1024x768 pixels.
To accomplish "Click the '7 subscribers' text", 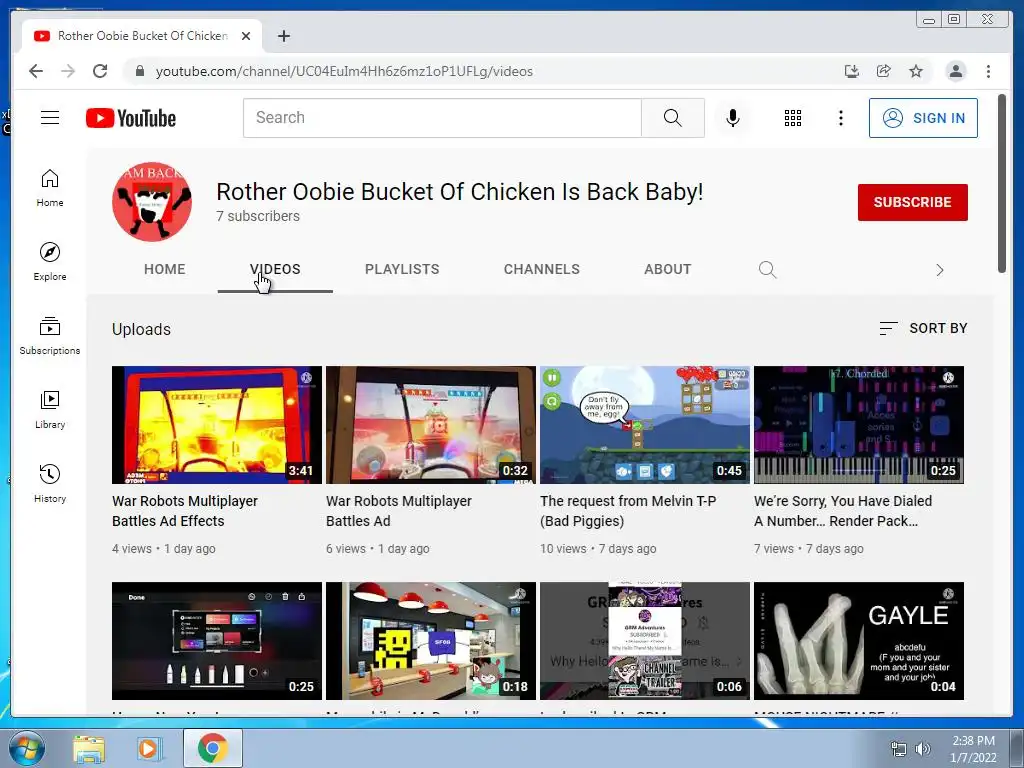I will coord(258,216).
